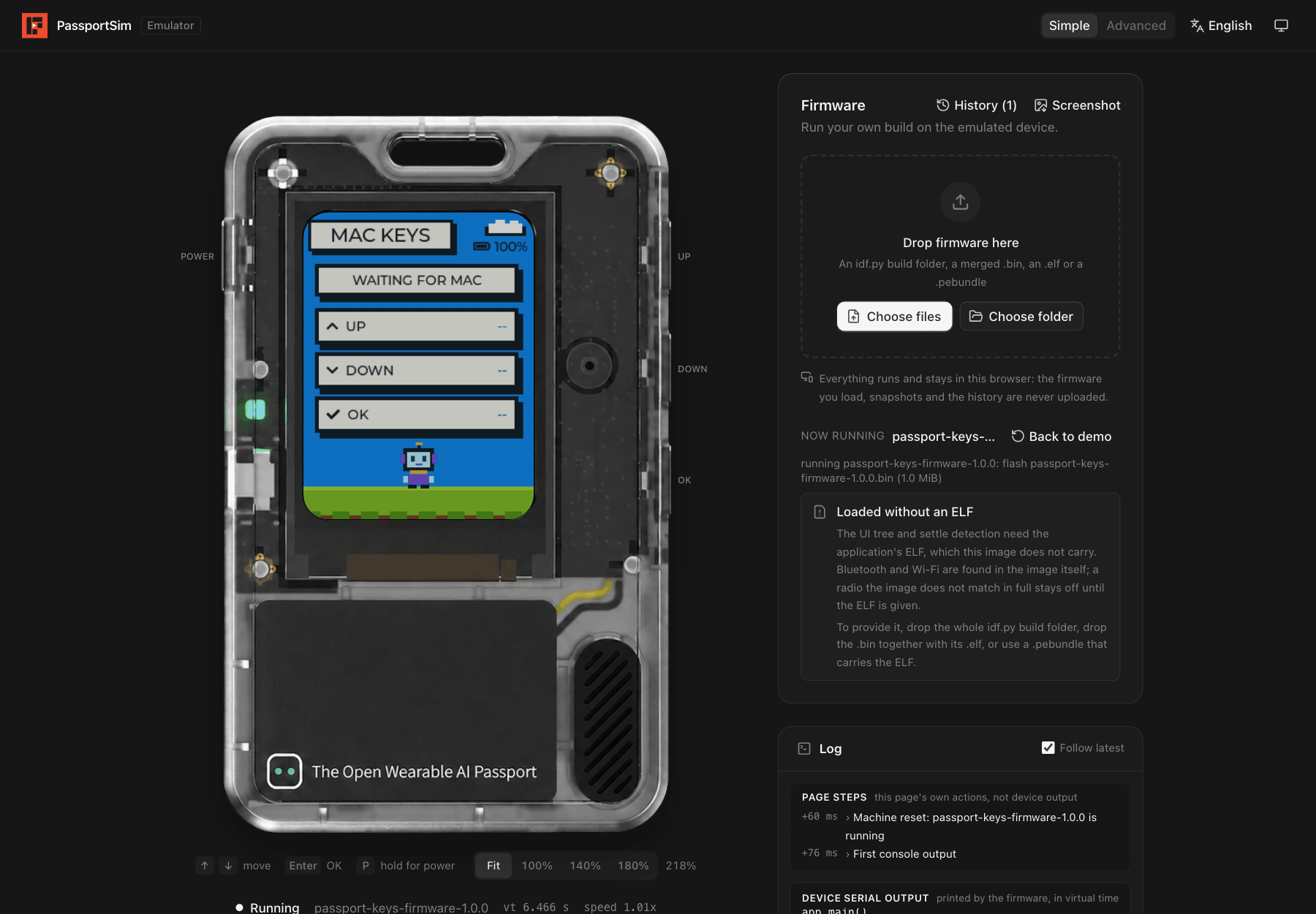Screen dimensions: 1316x914
Task: Click the History clock icon
Action: (x=942, y=105)
